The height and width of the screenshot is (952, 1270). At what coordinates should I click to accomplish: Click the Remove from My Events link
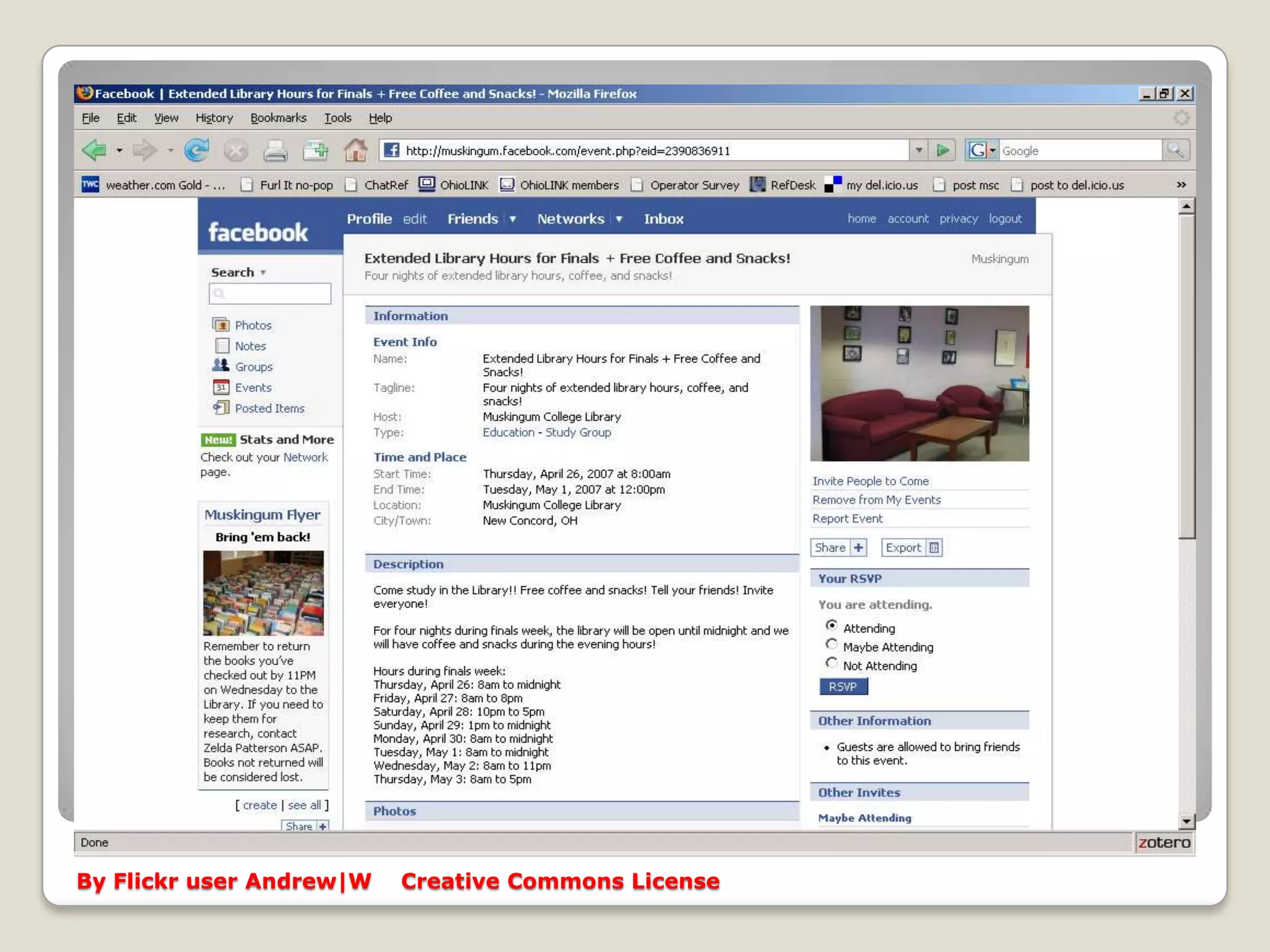876,500
